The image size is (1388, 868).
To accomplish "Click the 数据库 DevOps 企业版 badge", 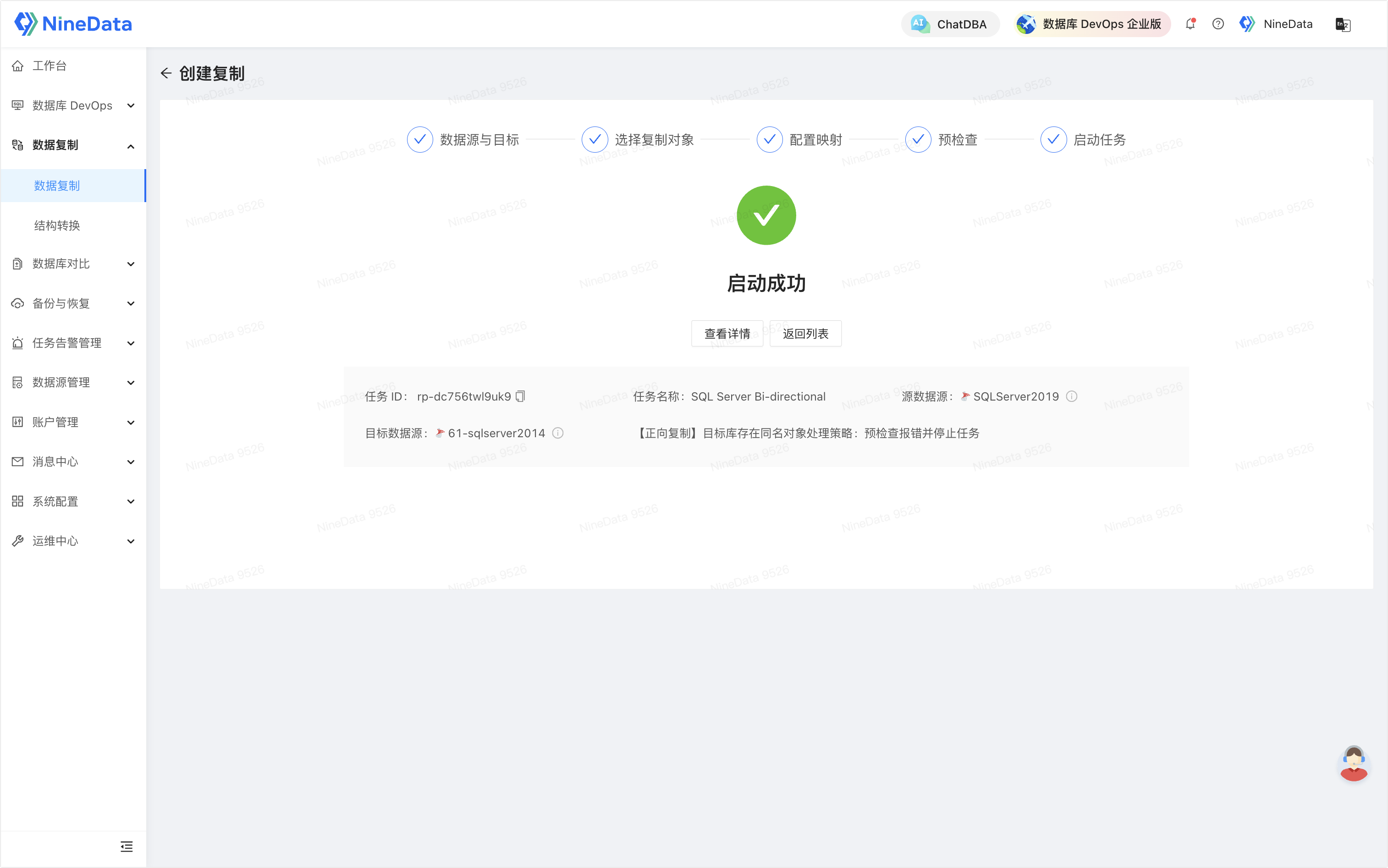I will pos(1091,24).
